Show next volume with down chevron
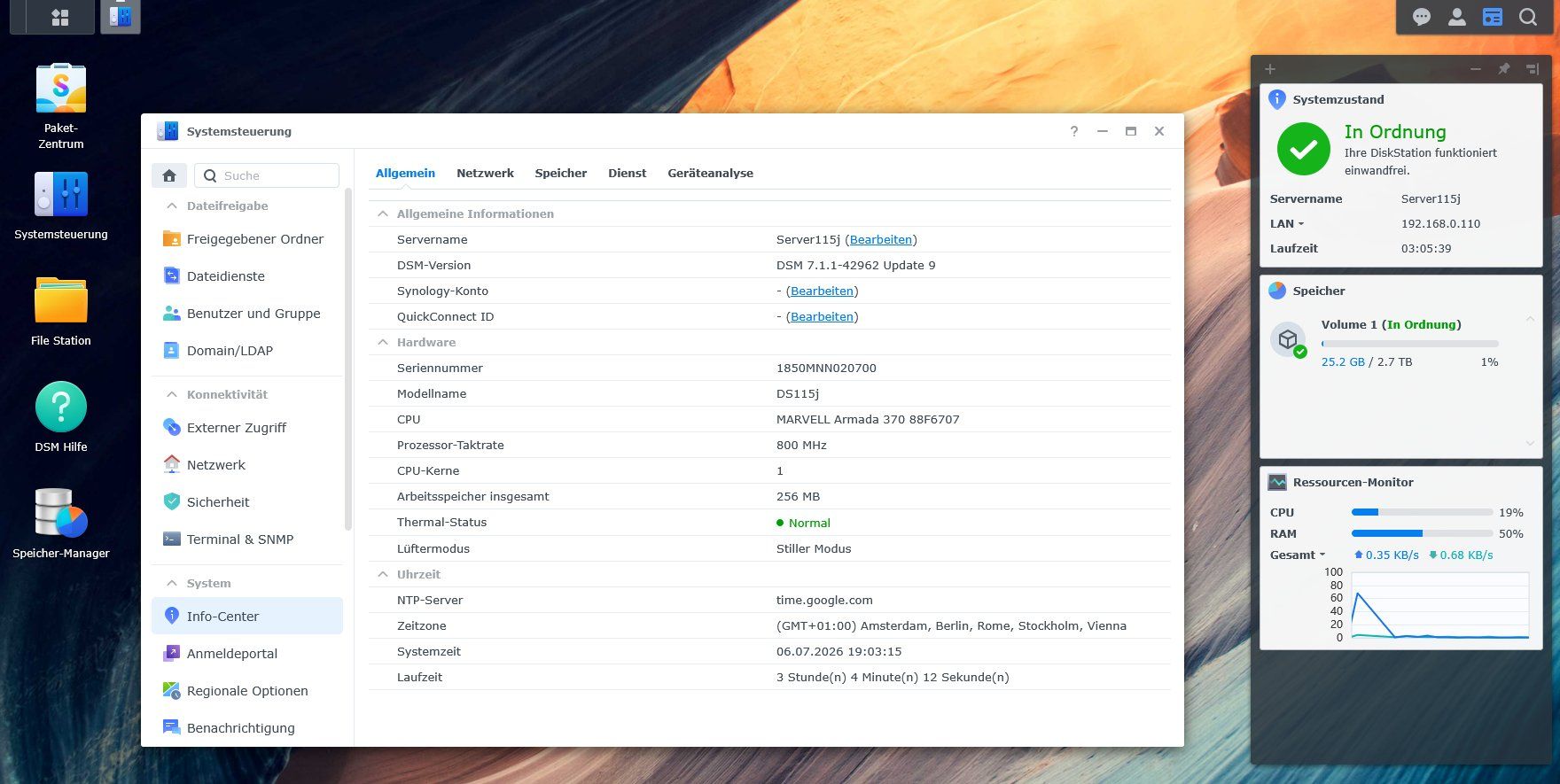1560x784 pixels. (1530, 443)
